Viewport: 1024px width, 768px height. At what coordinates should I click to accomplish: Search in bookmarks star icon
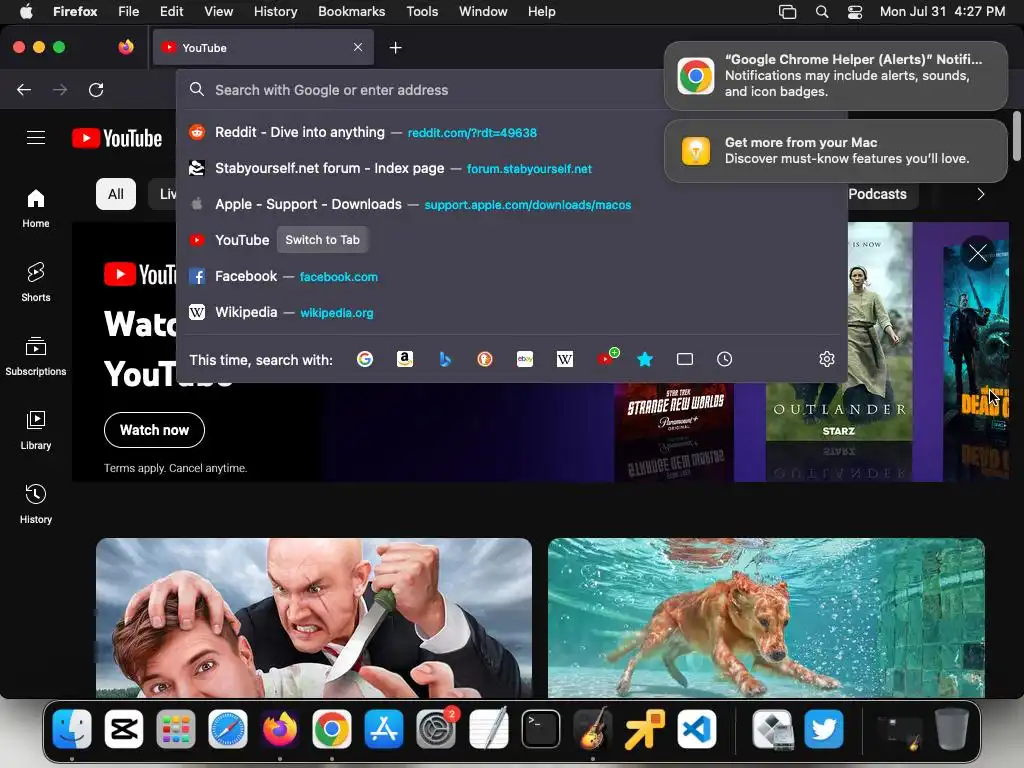click(645, 359)
